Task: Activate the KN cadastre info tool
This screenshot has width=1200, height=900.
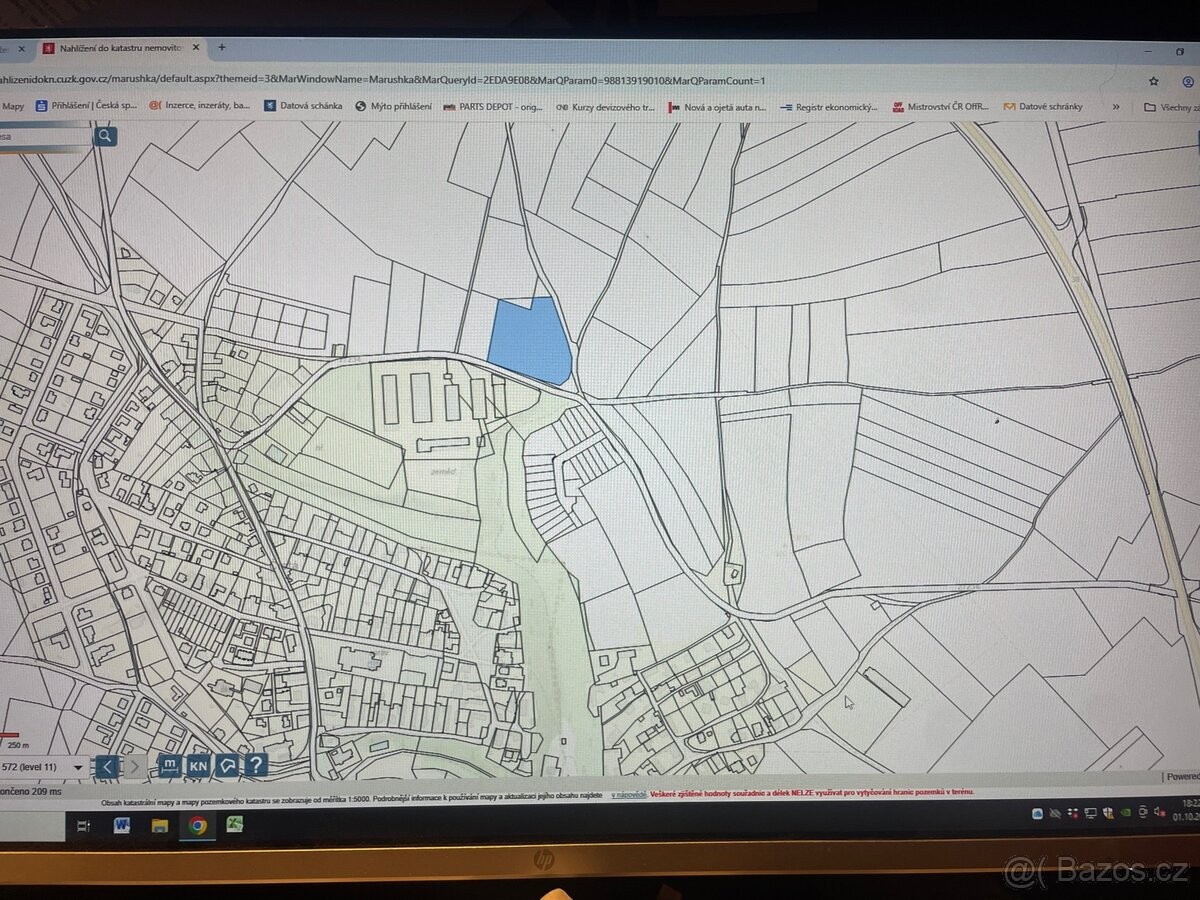Action: coord(199,766)
